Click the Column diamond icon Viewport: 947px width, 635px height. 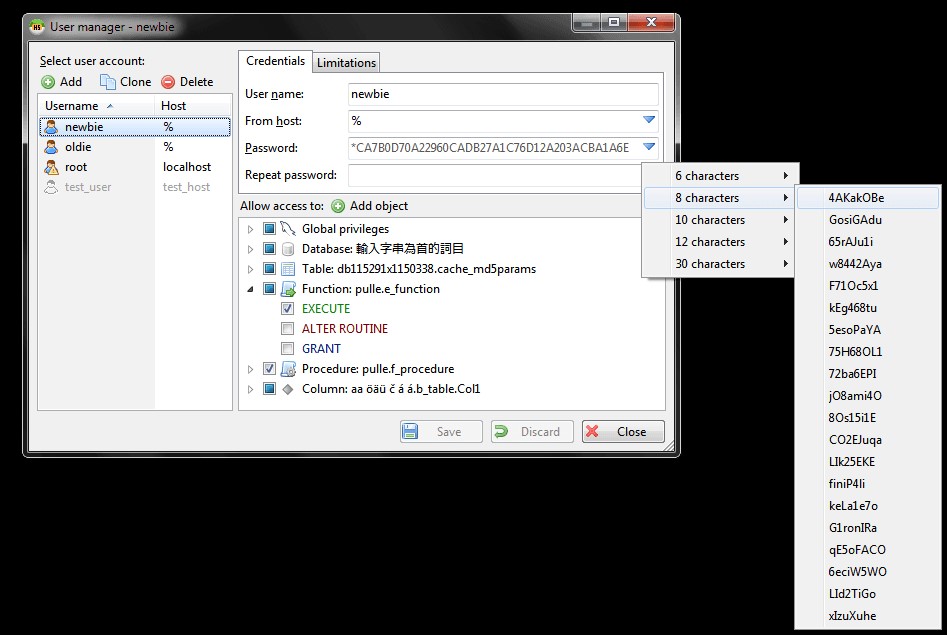tap(288, 389)
